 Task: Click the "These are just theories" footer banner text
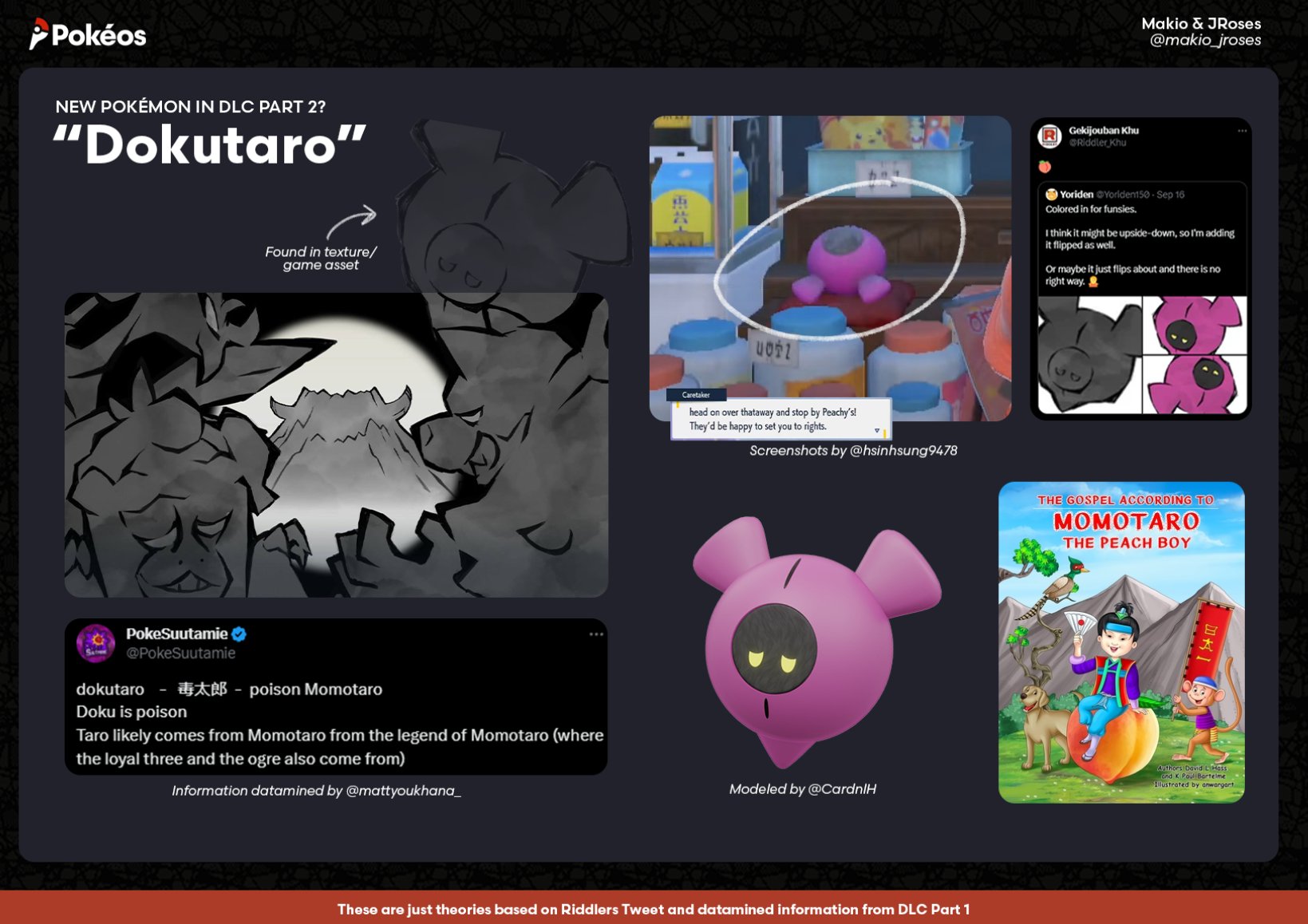click(x=654, y=909)
